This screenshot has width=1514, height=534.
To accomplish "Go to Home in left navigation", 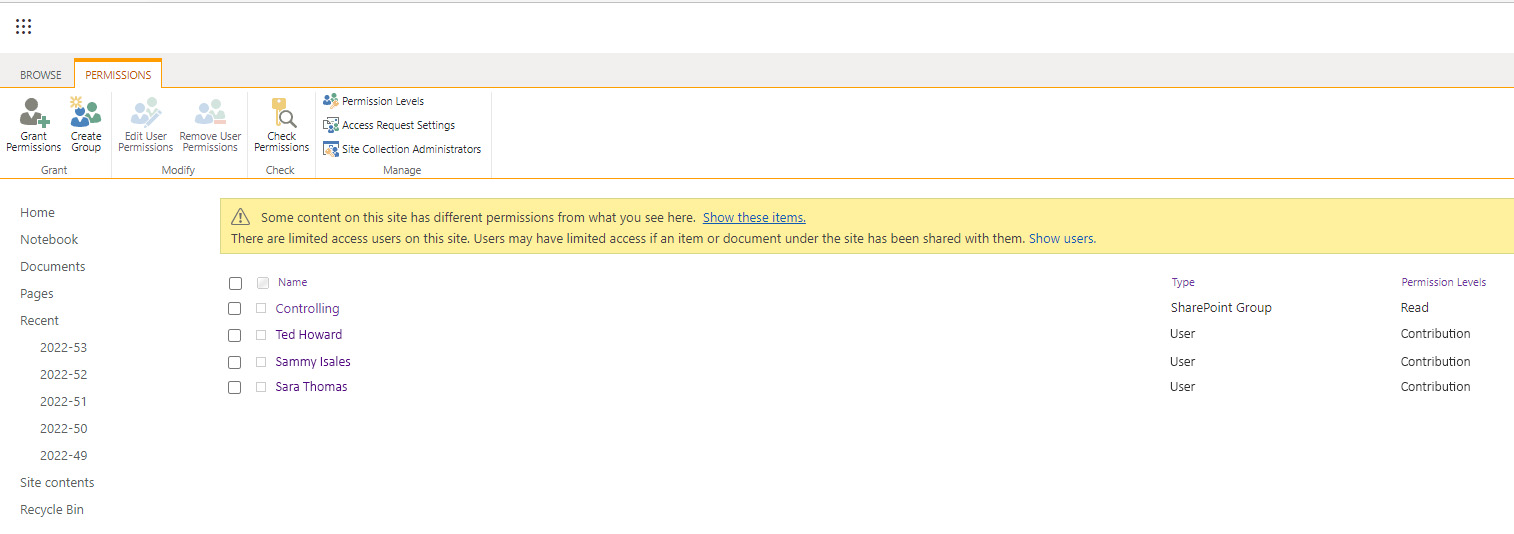I will pyautogui.click(x=37, y=213).
